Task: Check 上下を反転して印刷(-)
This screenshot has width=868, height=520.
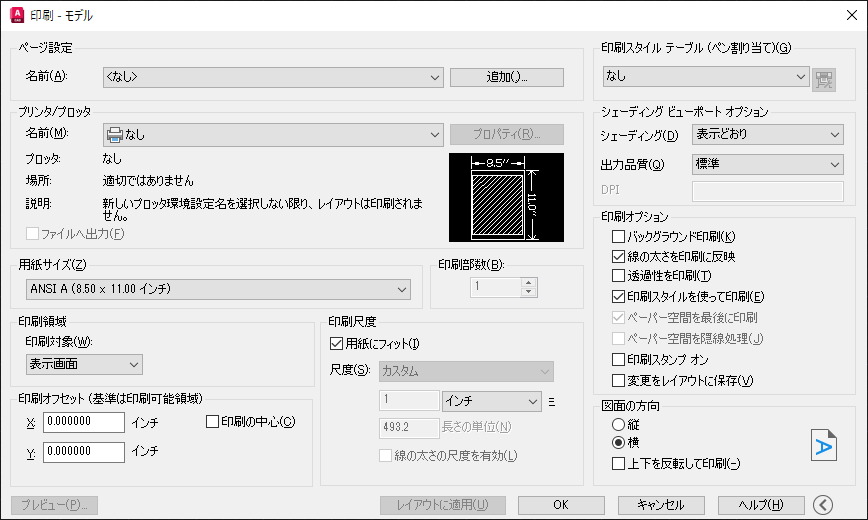Action: 618,464
